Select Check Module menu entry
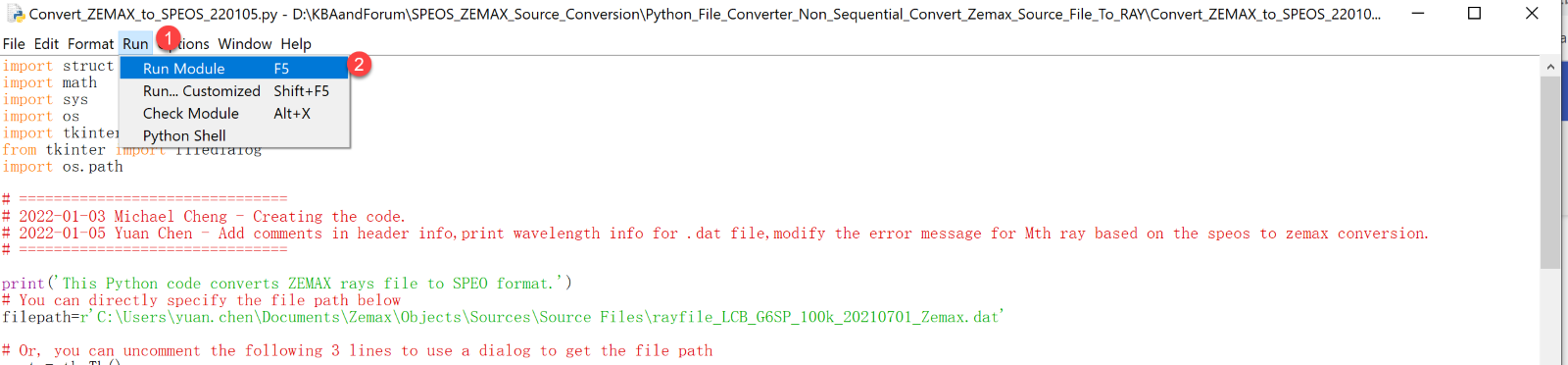The height and width of the screenshot is (365, 1568). click(234, 113)
